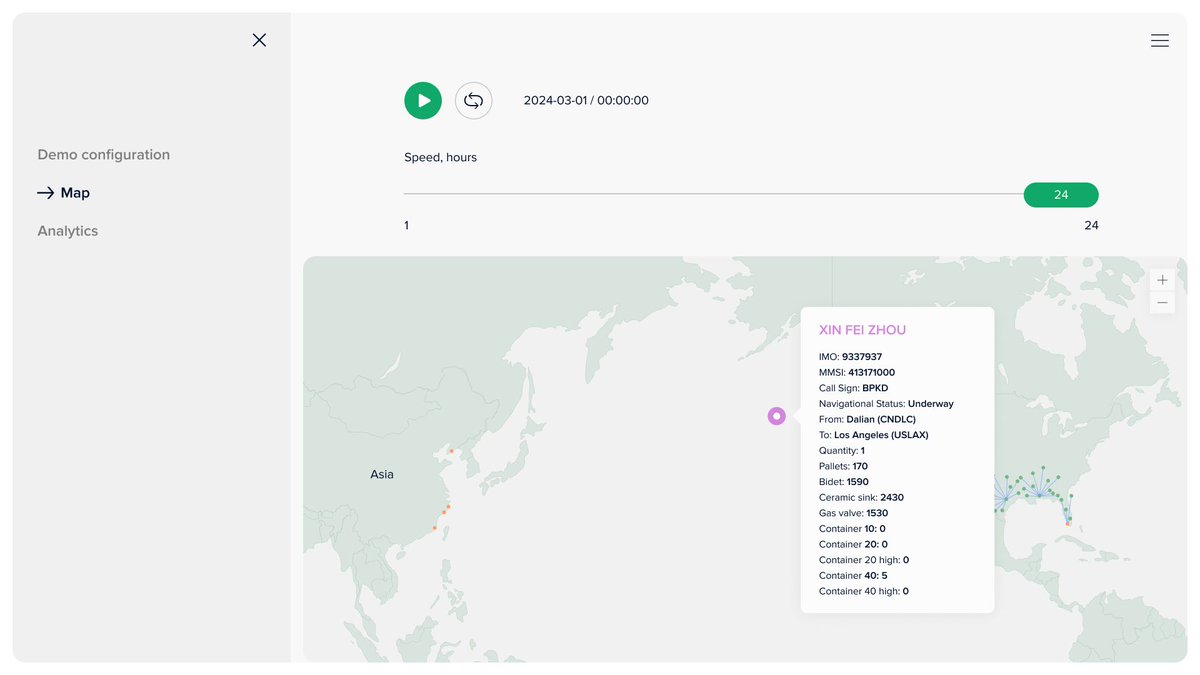Screen dimensions: 1200x675
Task: Click the Container 20: 0 line
Action: 853,544
